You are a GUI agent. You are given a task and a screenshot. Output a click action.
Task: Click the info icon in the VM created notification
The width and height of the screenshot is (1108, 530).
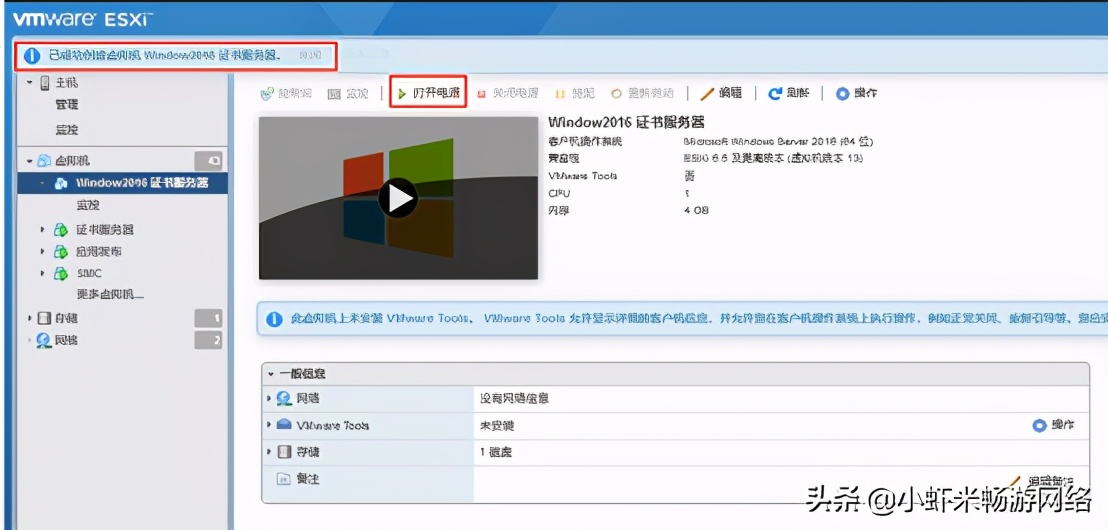[32, 56]
